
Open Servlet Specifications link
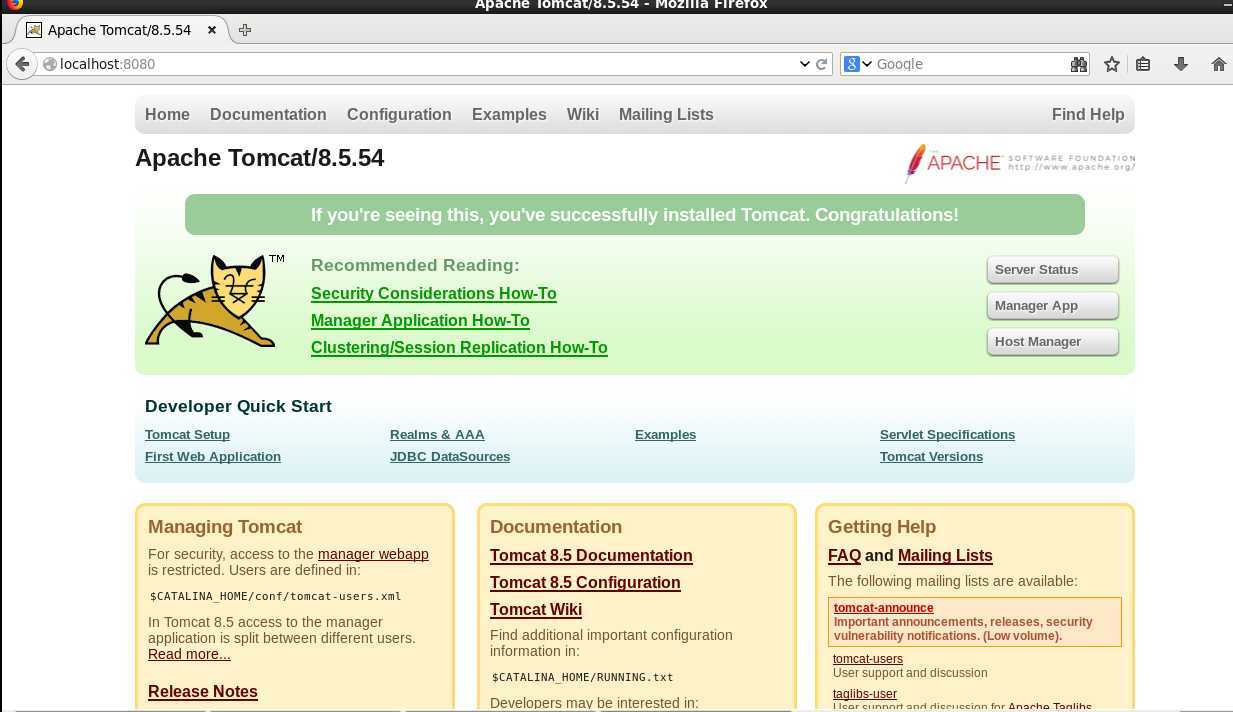pos(947,435)
